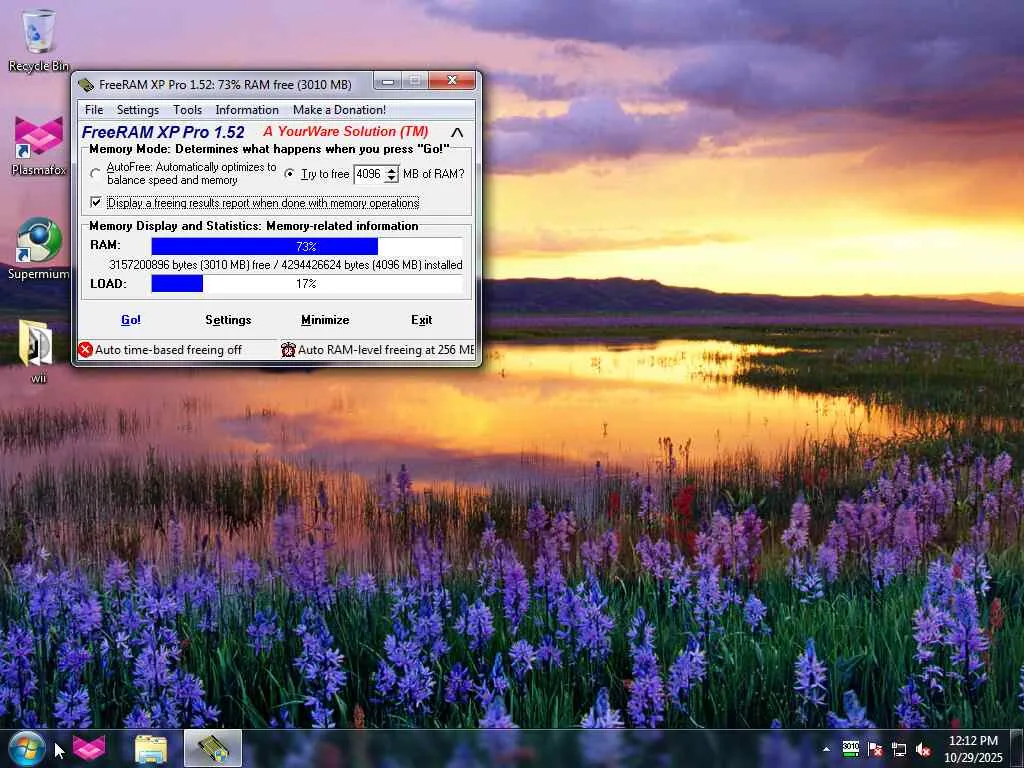The height and width of the screenshot is (768, 1024).
Task: Click the Show Desktop strip beside the clock
Action: pos(1017,749)
